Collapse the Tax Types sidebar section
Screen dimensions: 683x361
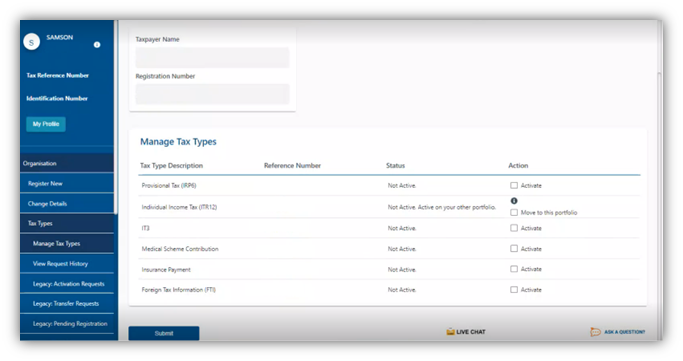pos(67,223)
